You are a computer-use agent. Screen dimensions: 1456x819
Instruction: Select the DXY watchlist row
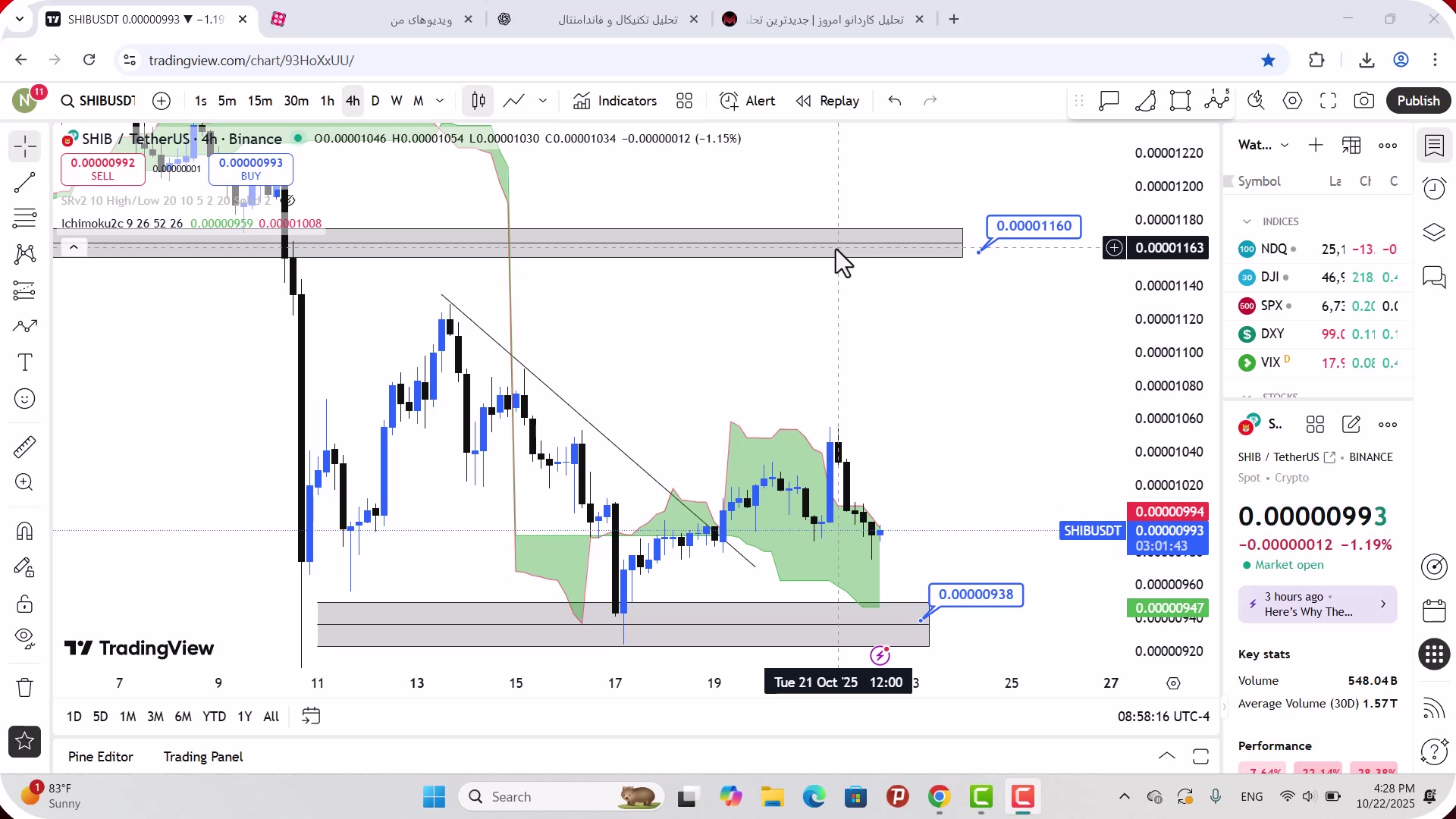click(x=1318, y=334)
